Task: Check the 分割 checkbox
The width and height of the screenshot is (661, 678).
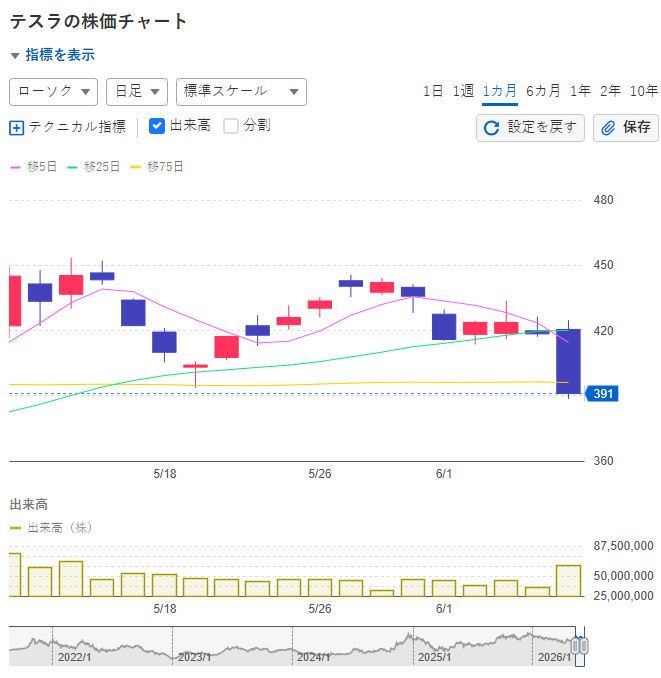Action: point(231,126)
